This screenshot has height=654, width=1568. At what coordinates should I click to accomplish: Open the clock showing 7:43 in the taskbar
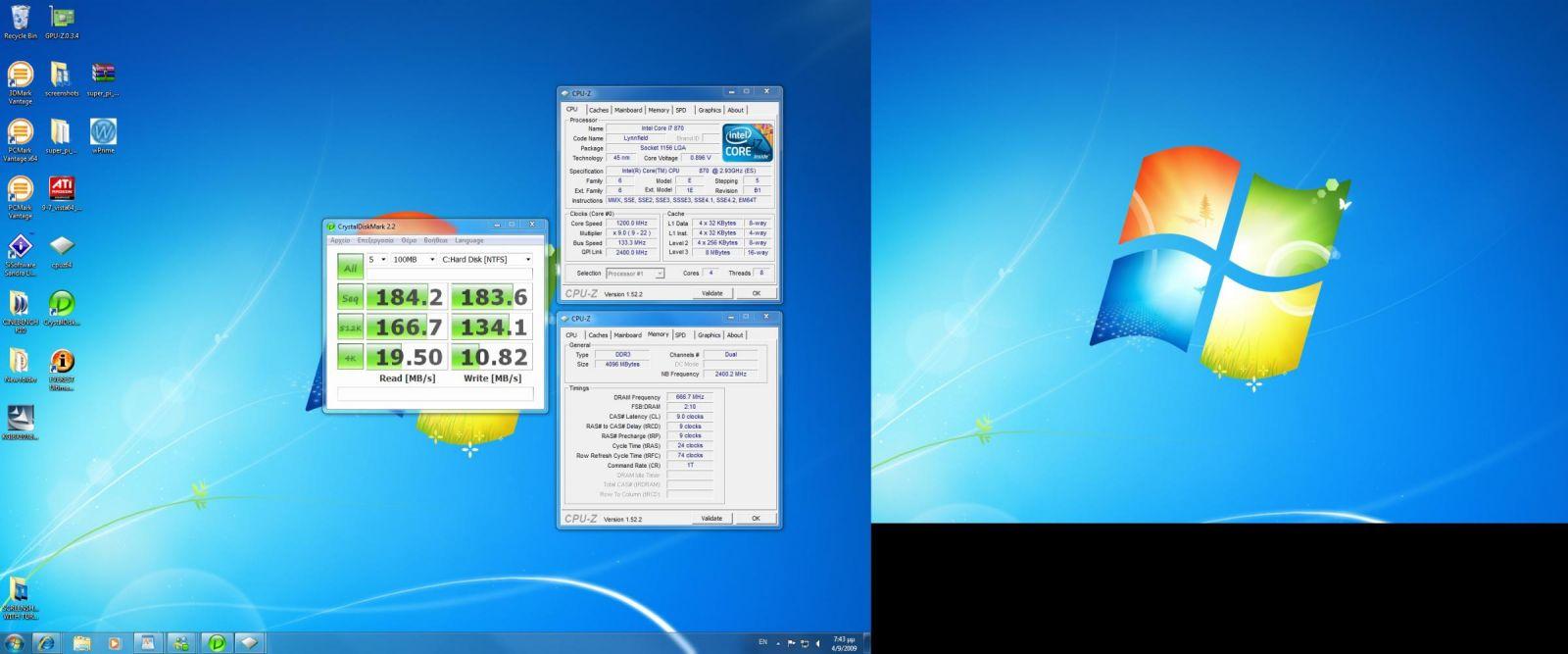click(x=844, y=643)
